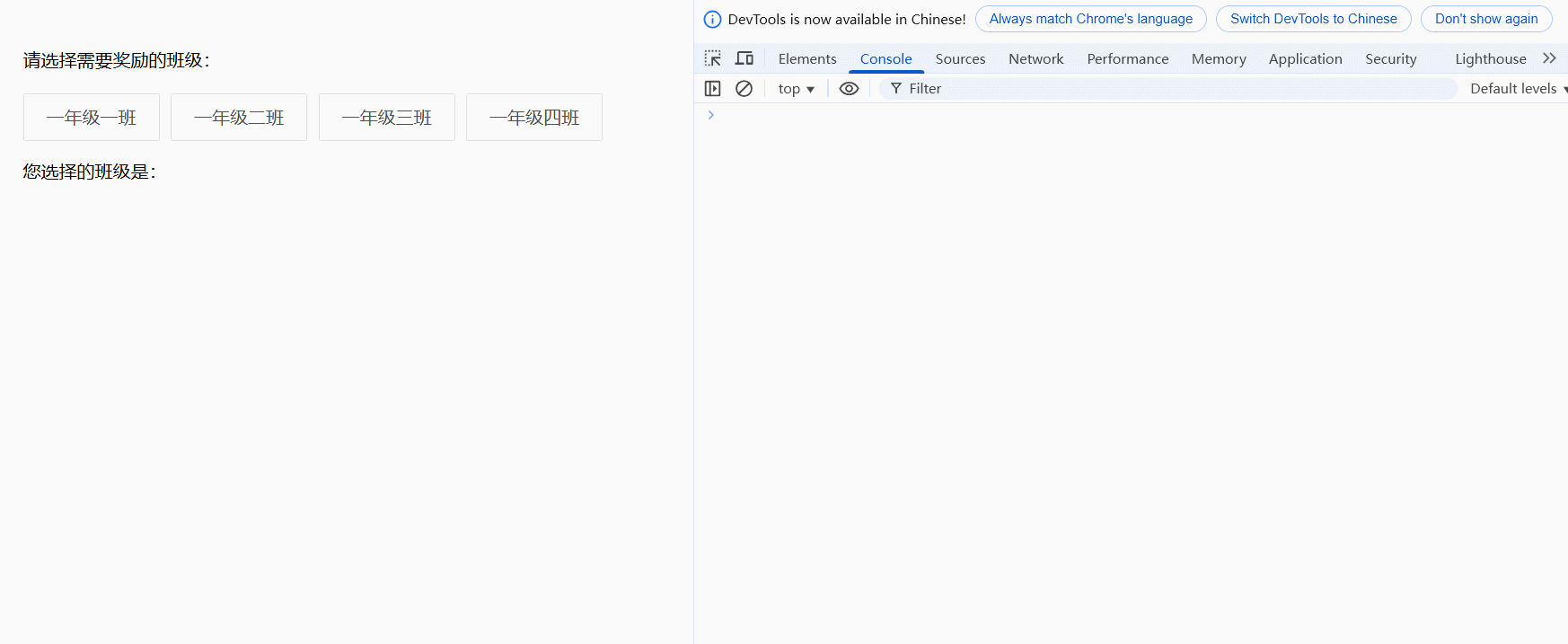Viewport: 1568px width, 644px height.
Task: Select the 一年级一班 class button
Action: pos(92,118)
